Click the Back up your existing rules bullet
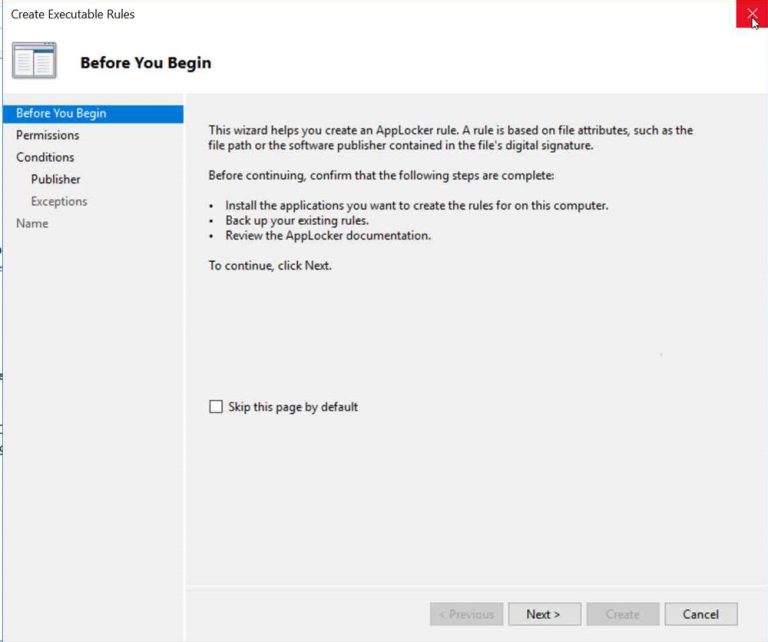The height and width of the screenshot is (642, 768). [297, 220]
